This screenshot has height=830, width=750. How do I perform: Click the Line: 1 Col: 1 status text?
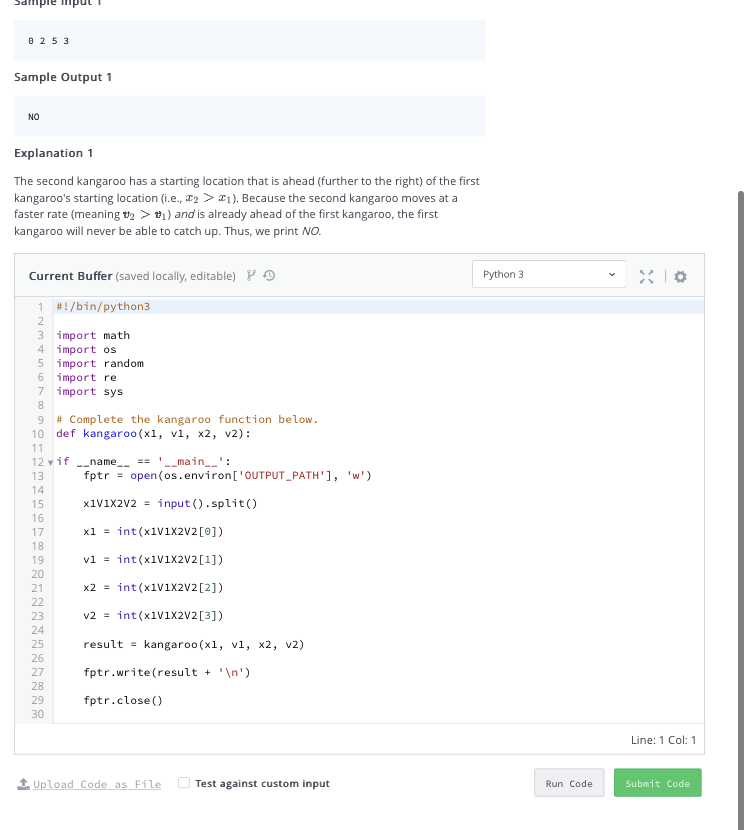click(663, 740)
